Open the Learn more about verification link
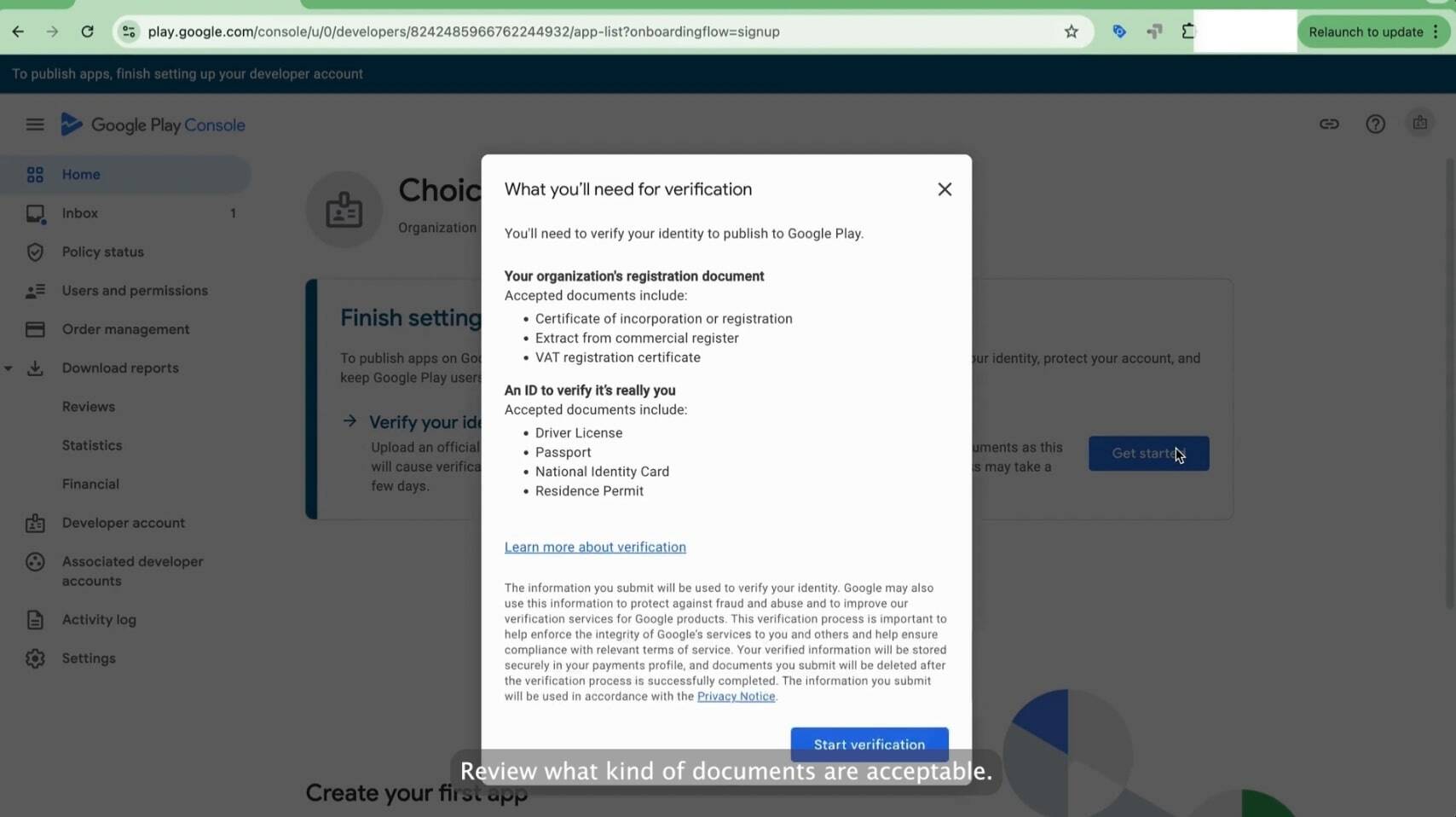1456x817 pixels. [x=594, y=547]
